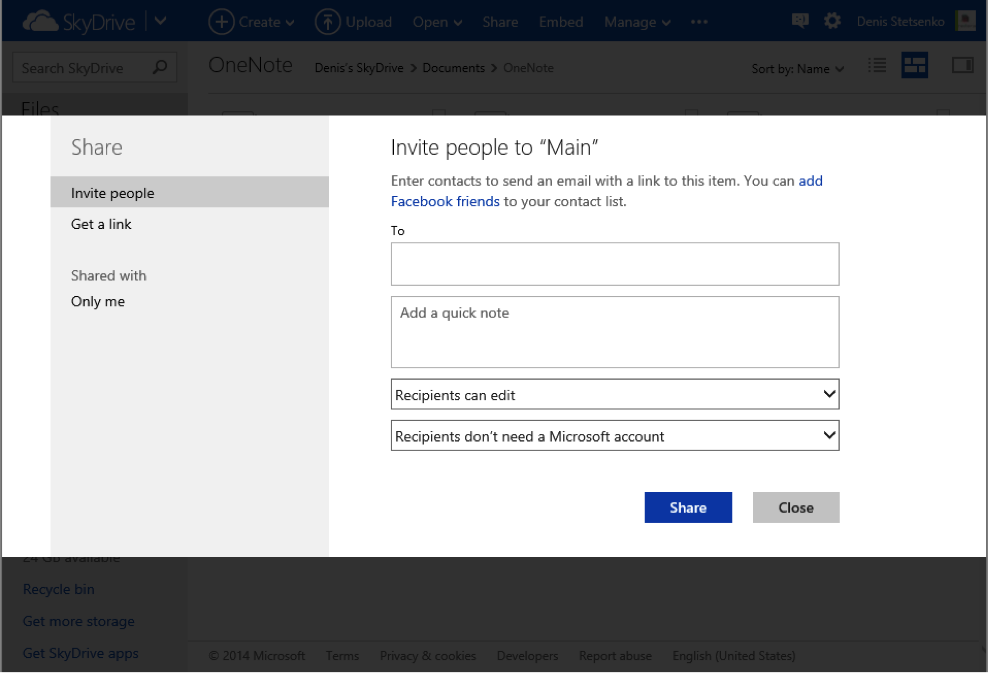Image resolution: width=989 pixels, height=673 pixels.
Task: Click the Close button in dialog
Action: click(x=796, y=508)
